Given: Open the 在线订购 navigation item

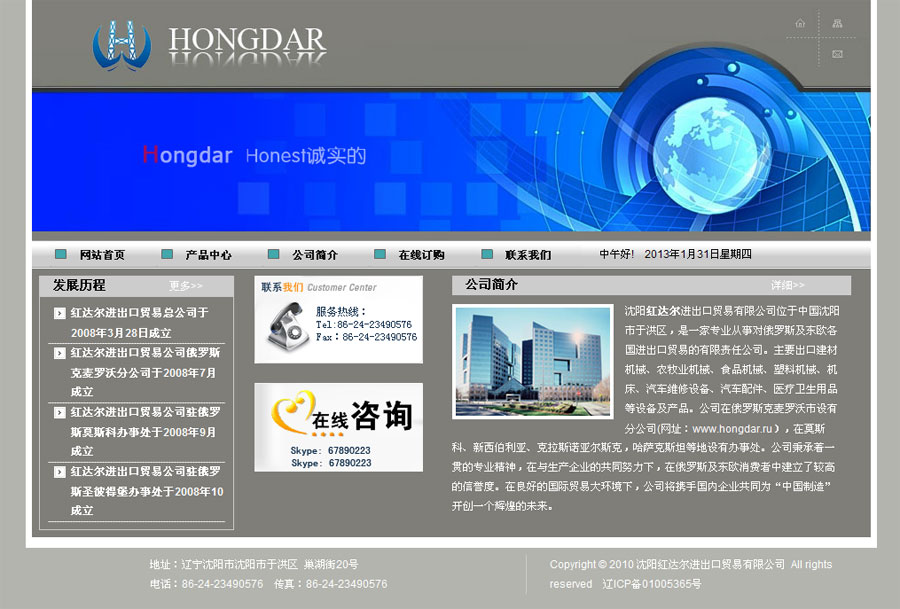Looking at the screenshot, I should tap(421, 255).
